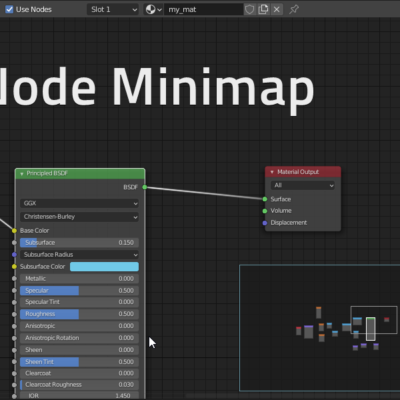Image resolution: width=400 pixels, height=400 pixels.
Task: Click the Surface socket label
Action: 281,199
